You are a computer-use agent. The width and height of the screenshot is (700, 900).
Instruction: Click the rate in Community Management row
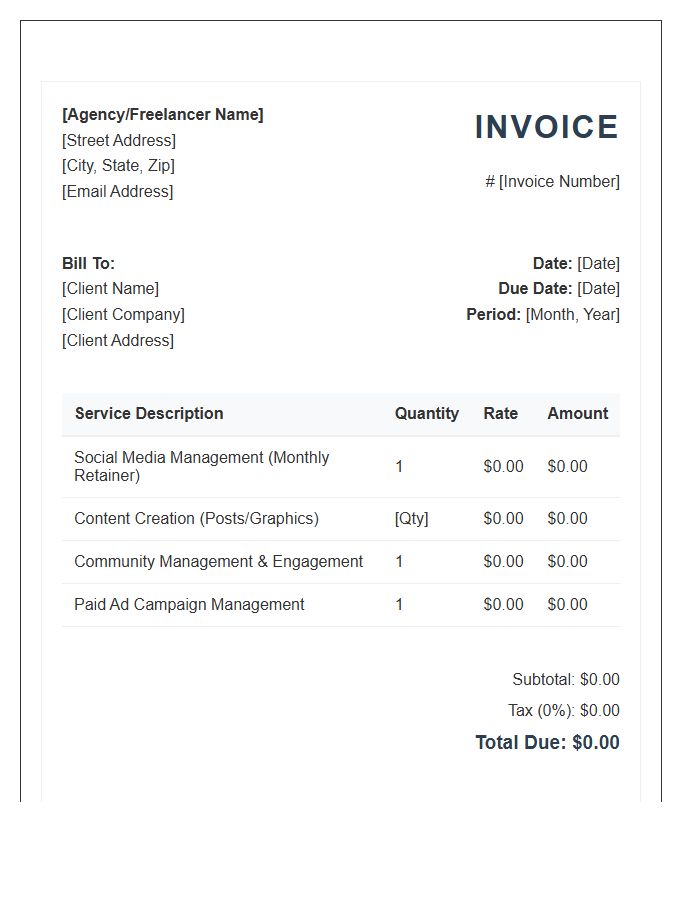(x=503, y=562)
